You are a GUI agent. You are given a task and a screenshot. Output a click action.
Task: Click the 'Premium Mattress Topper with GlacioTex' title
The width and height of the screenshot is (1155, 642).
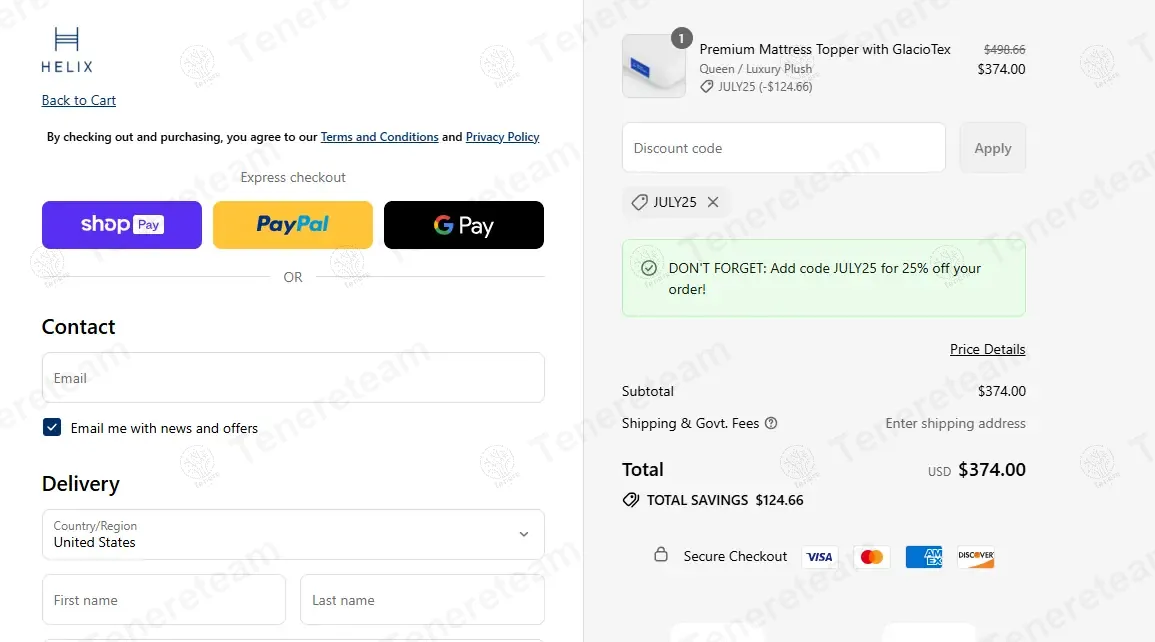click(x=825, y=49)
